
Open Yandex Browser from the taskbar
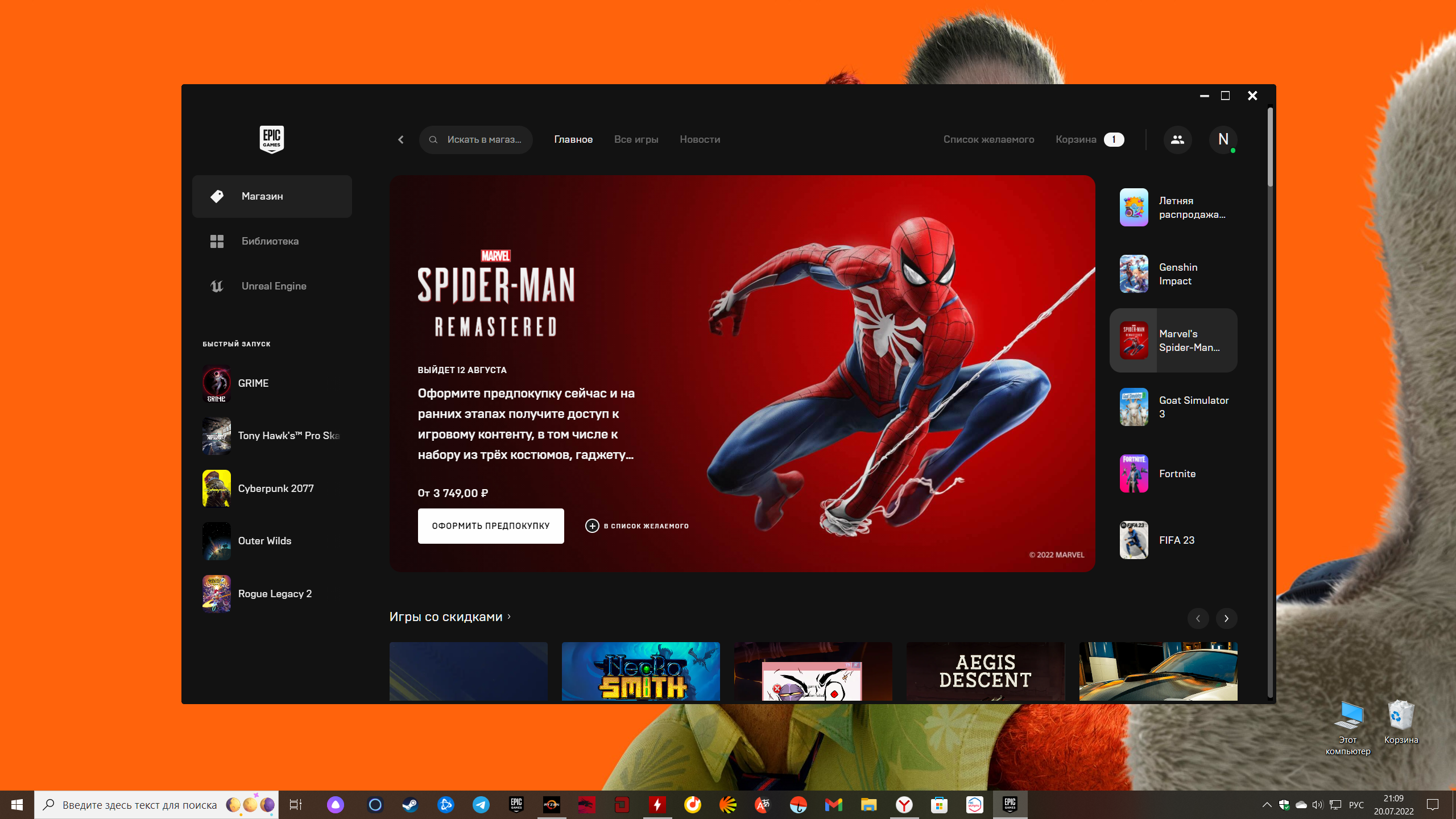[x=904, y=805]
